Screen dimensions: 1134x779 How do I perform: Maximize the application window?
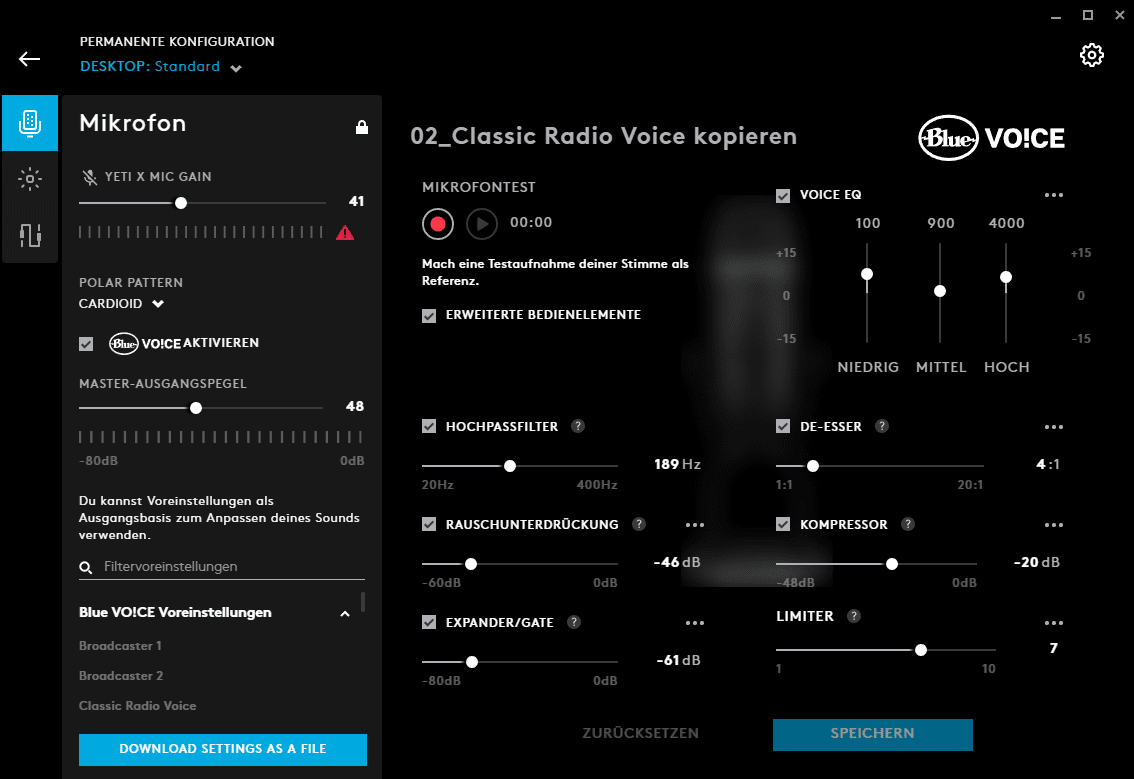[x=1088, y=15]
